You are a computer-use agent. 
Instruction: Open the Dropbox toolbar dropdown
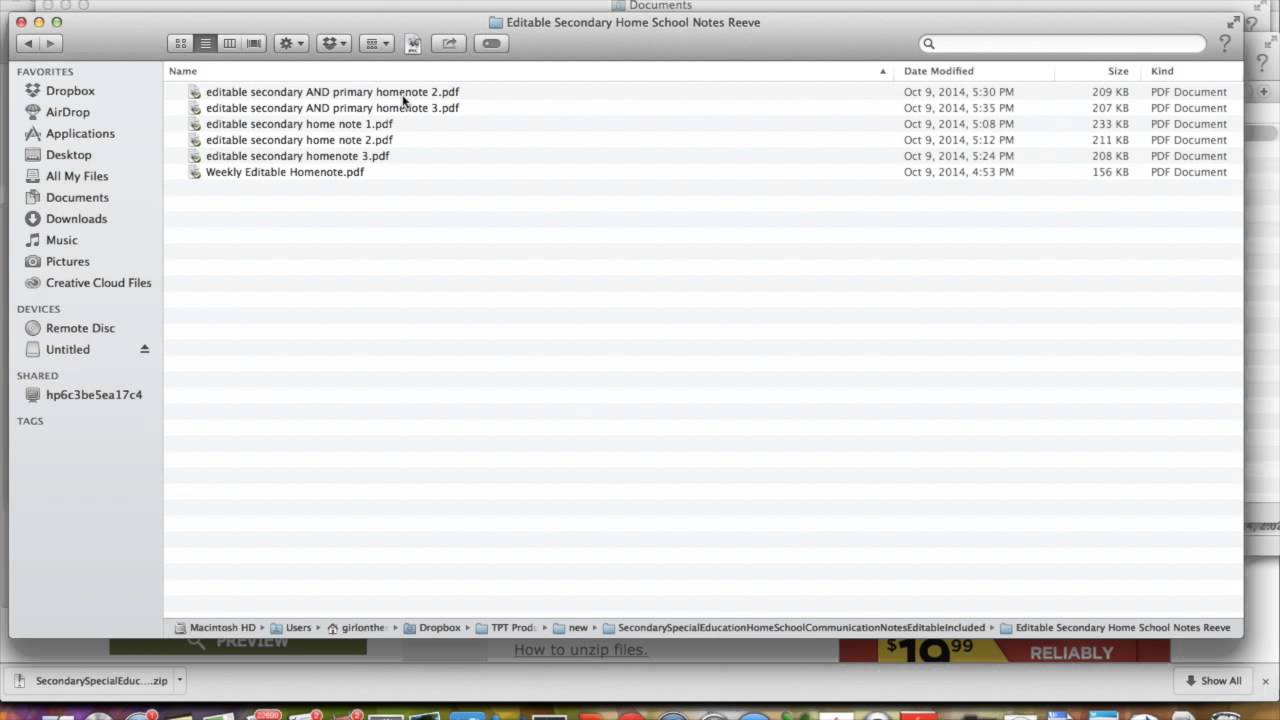[334, 43]
